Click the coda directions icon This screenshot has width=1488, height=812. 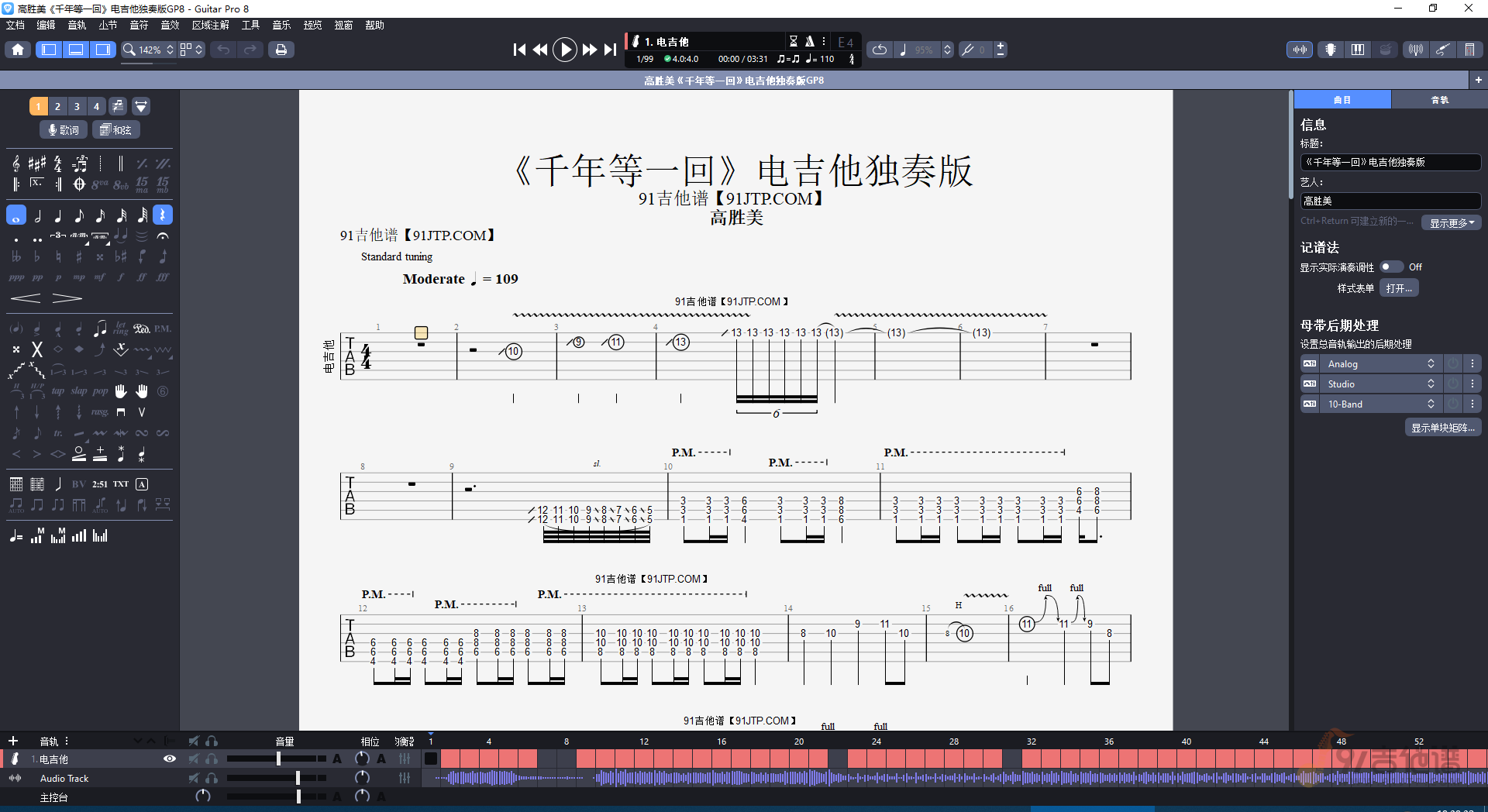79,184
